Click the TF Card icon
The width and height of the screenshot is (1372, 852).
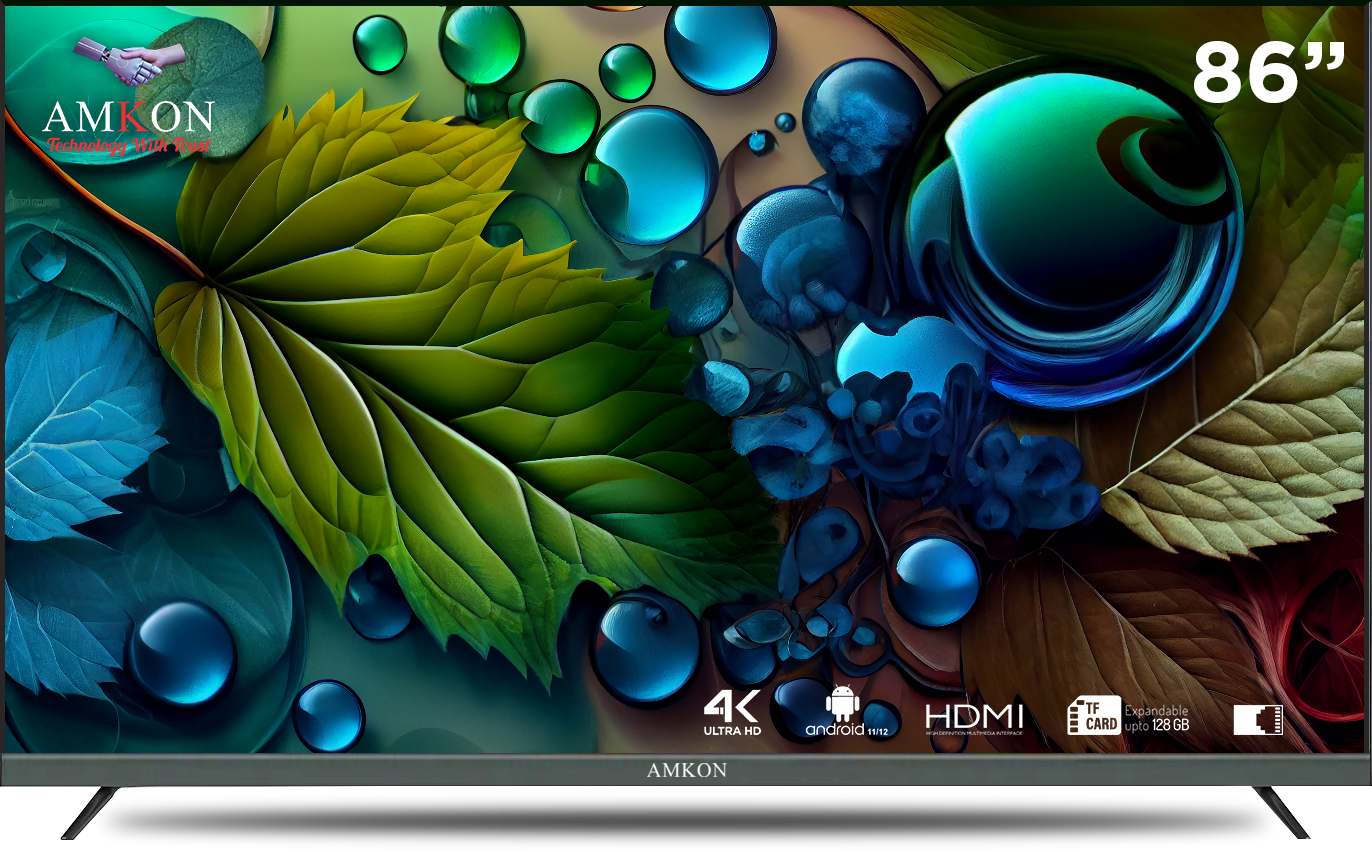[1093, 716]
